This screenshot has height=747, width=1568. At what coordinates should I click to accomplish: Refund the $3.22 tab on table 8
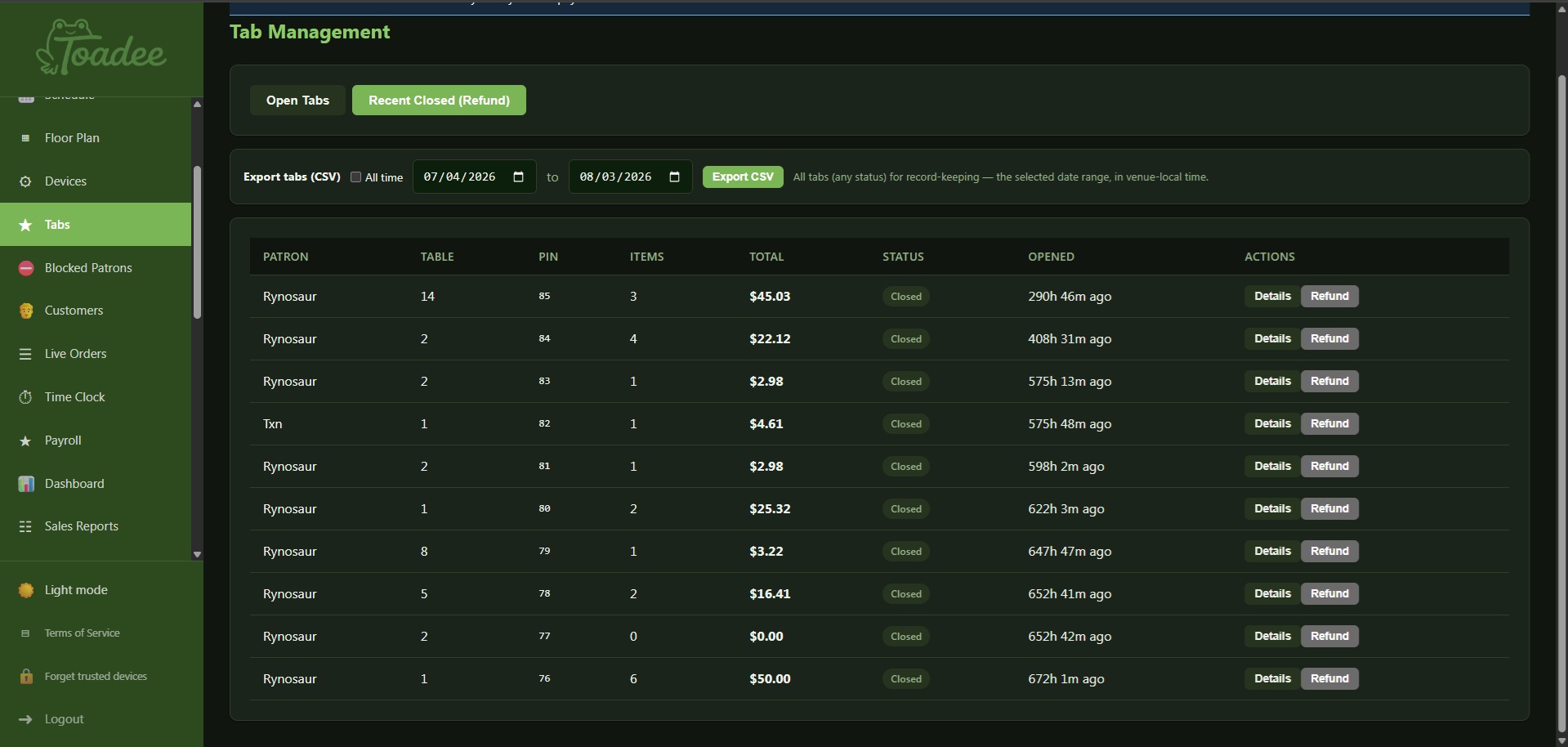coord(1329,551)
